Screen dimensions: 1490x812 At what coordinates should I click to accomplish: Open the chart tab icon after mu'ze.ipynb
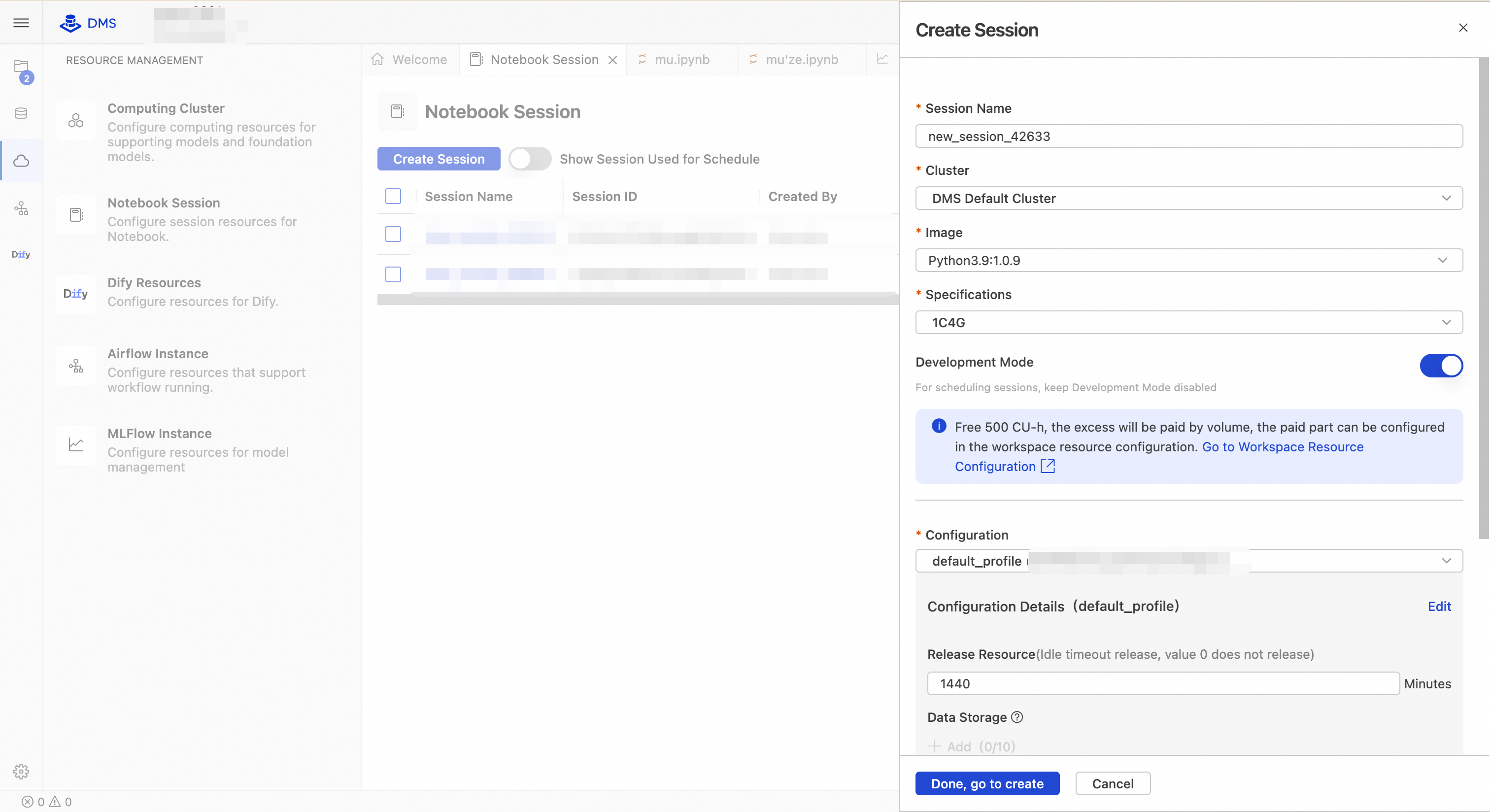click(x=882, y=59)
